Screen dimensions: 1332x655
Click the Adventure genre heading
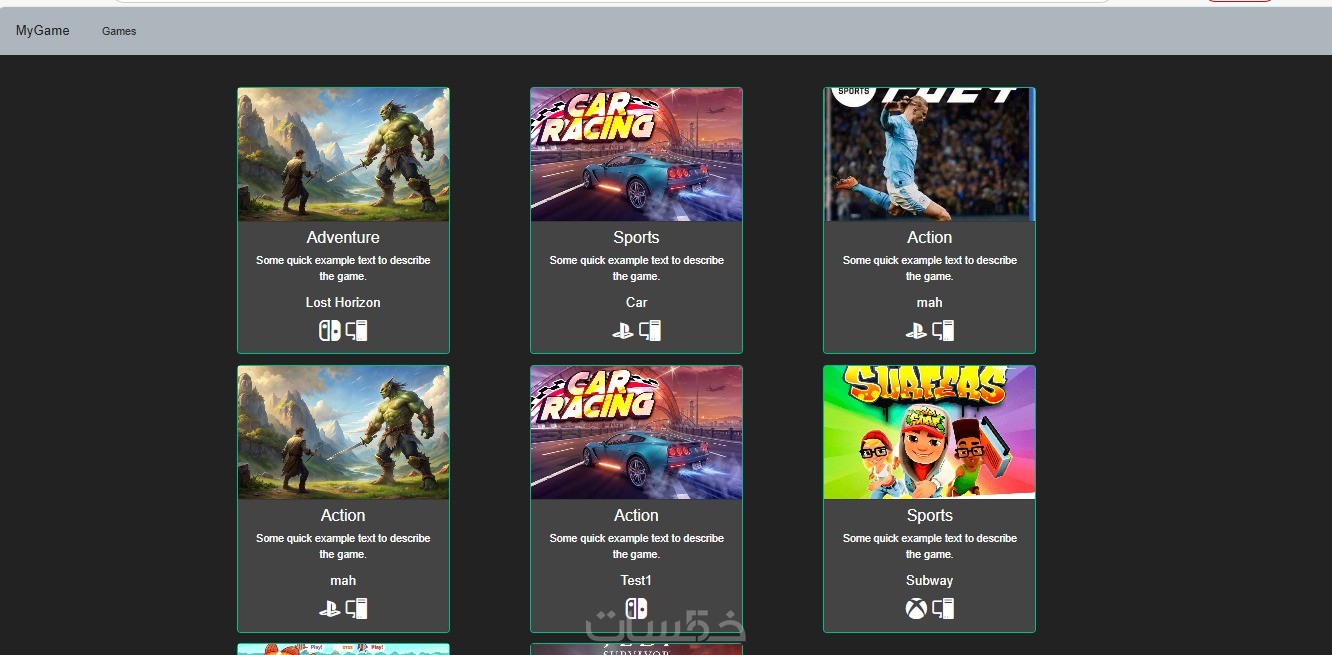tap(343, 237)
